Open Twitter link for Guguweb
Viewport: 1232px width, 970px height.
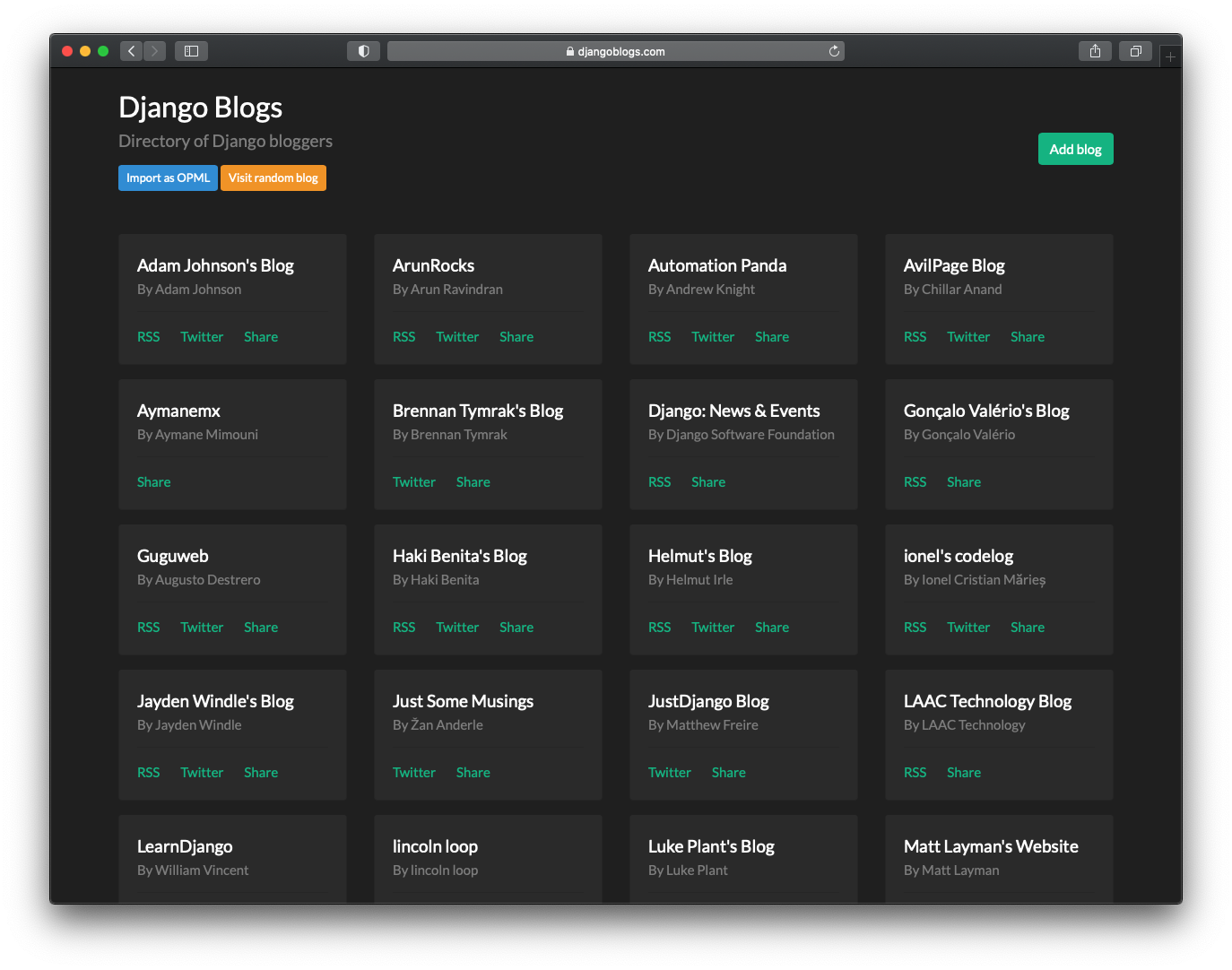click(x=202, y=628)
